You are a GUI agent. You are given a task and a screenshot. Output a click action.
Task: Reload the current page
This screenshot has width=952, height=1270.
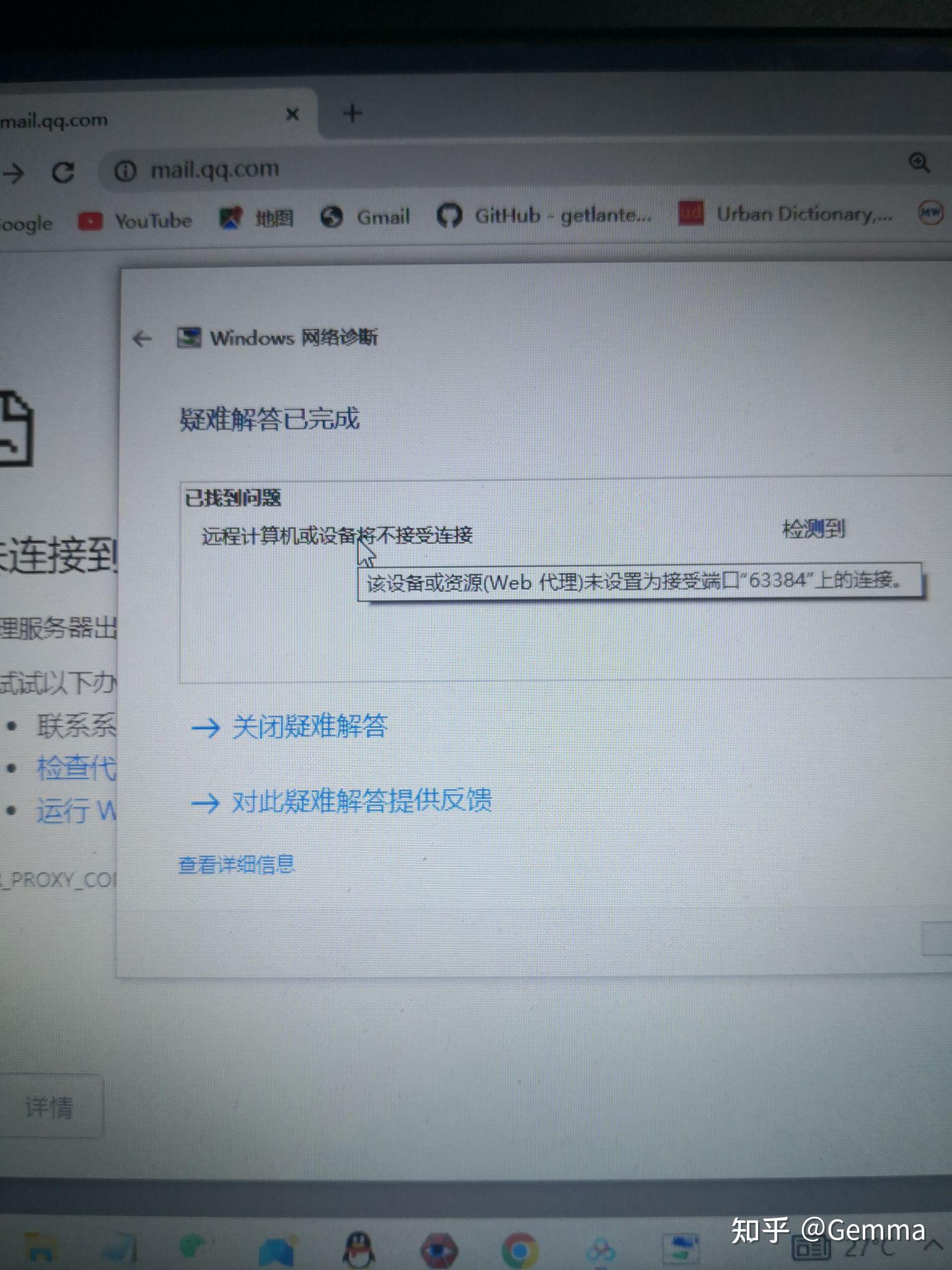63,172
